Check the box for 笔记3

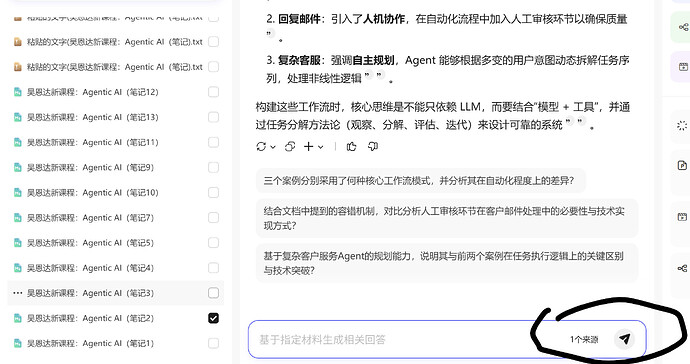tap(213, 293)
